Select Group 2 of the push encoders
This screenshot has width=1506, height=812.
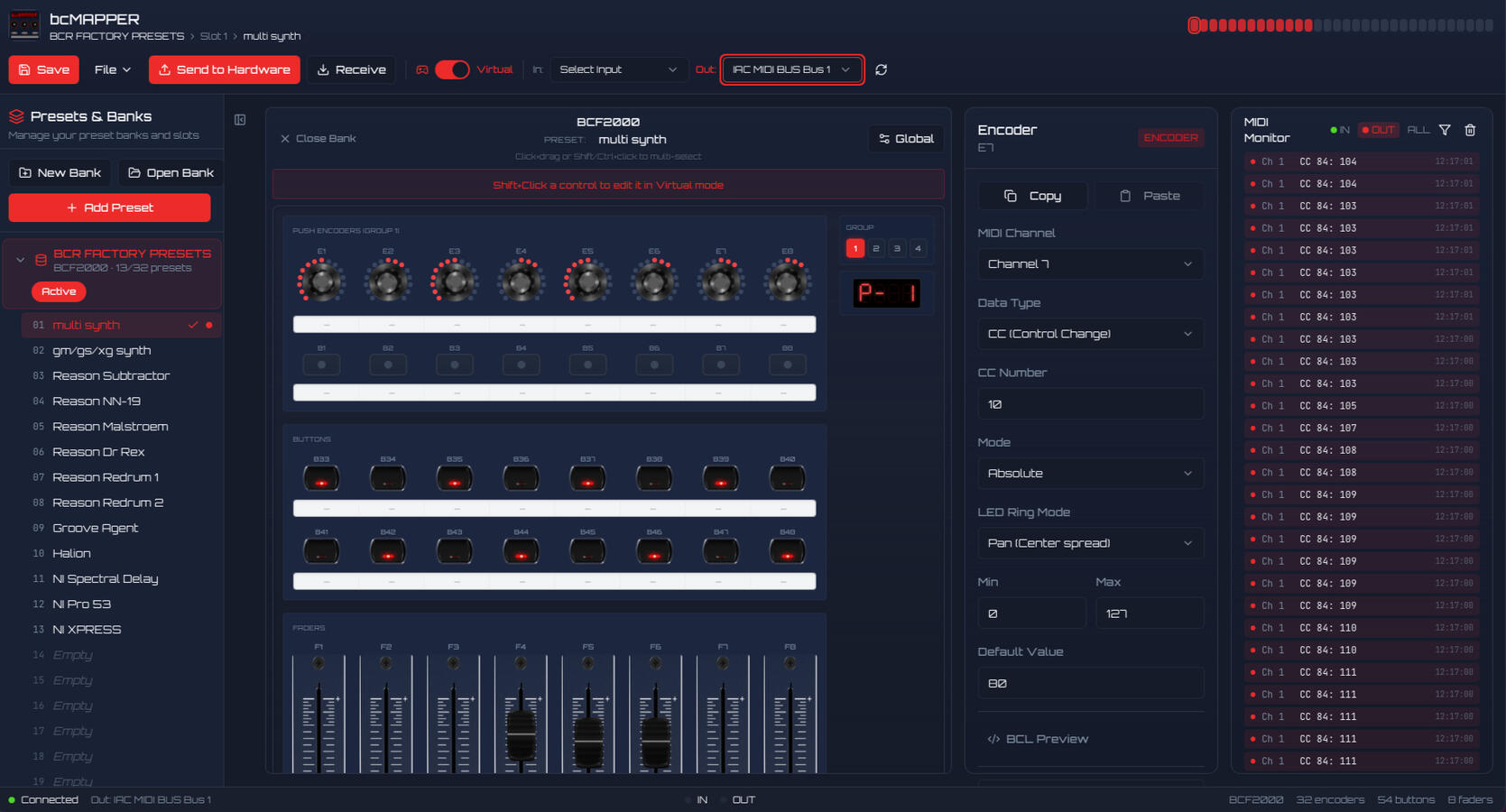(875, 247)
